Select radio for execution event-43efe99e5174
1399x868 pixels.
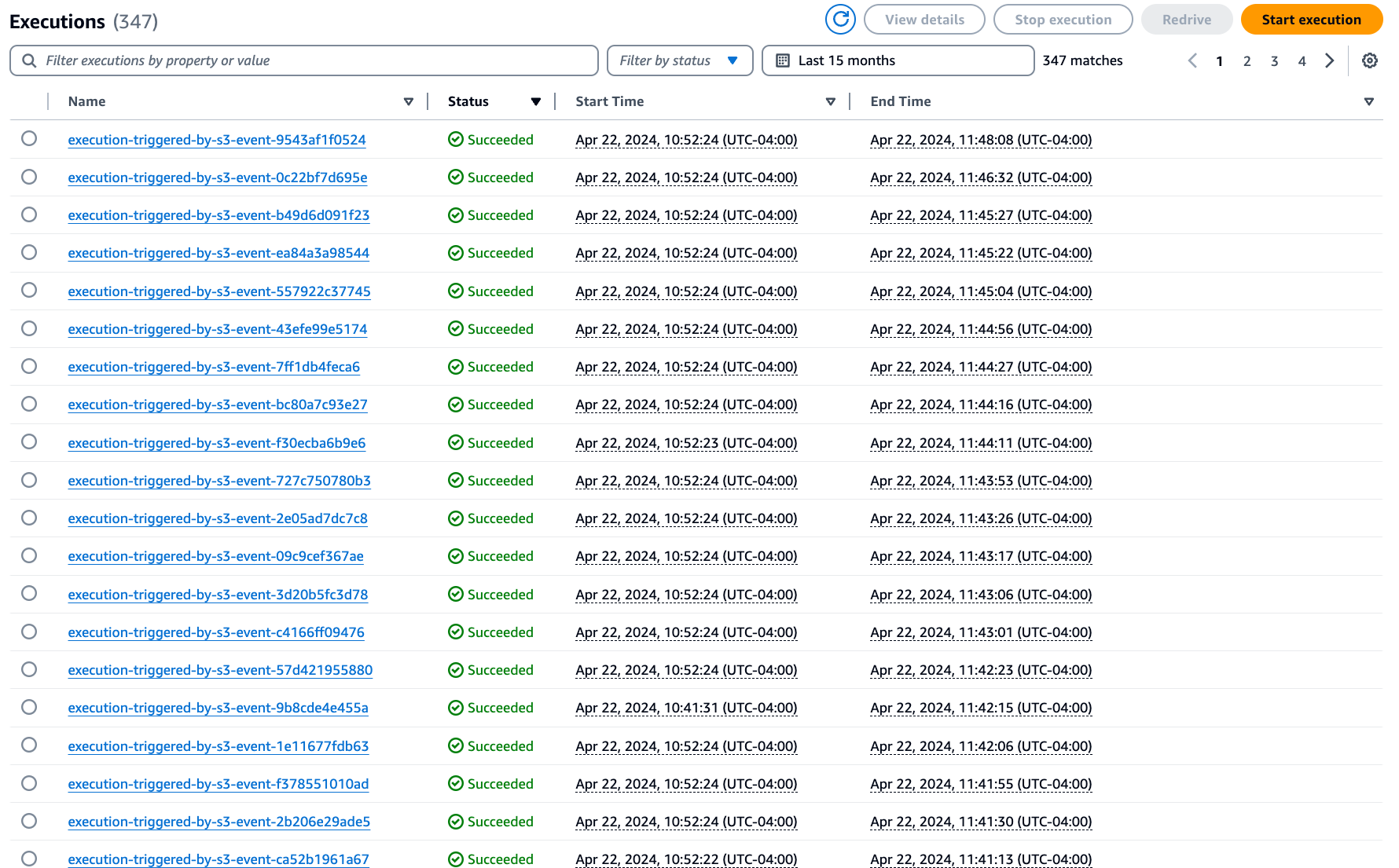click(29, 328)
